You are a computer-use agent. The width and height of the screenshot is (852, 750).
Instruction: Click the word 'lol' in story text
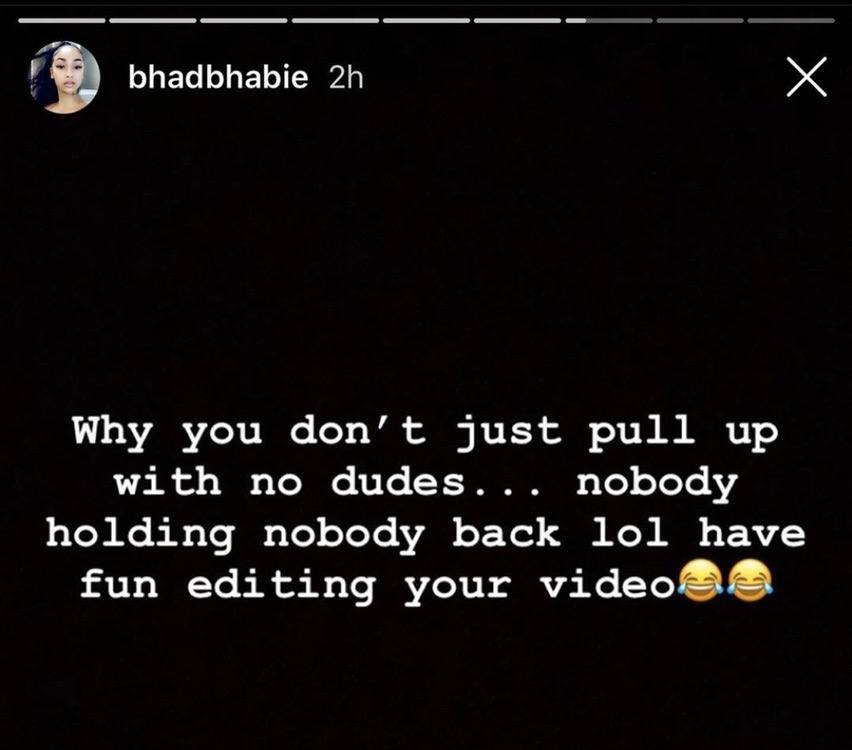[x=629, y=532]
